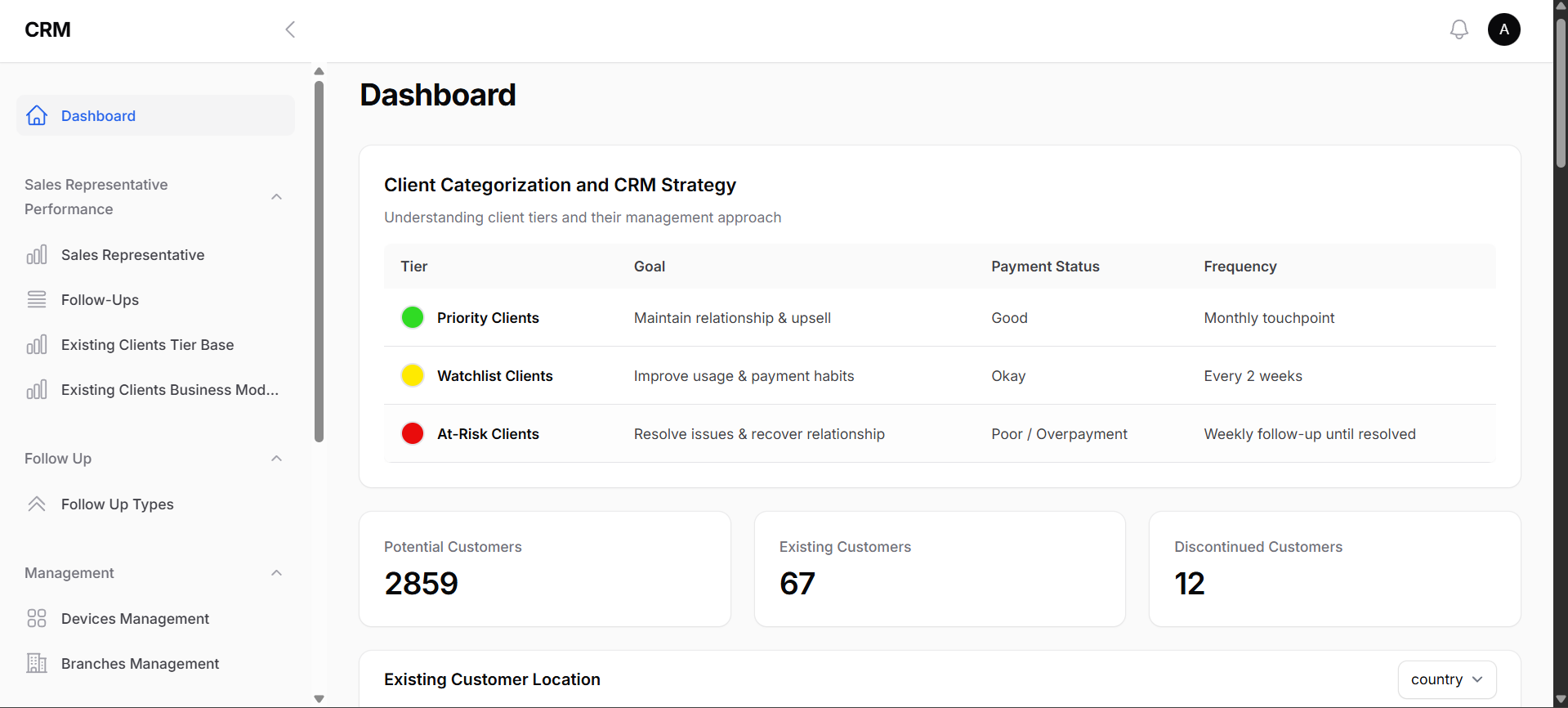Click the Sales Representative bar chart icon

[x=37, y=254]
